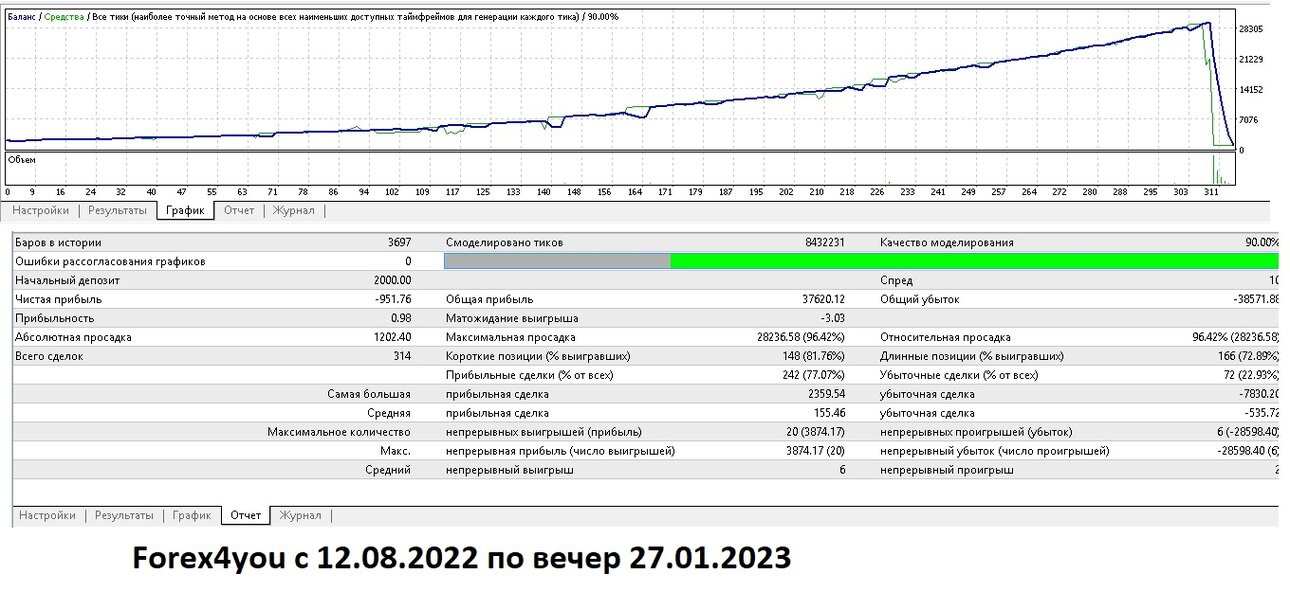Screen dimensions: 1290x610
Task: Click the gray-green modeling quality bar
Action: pos(861,261)
